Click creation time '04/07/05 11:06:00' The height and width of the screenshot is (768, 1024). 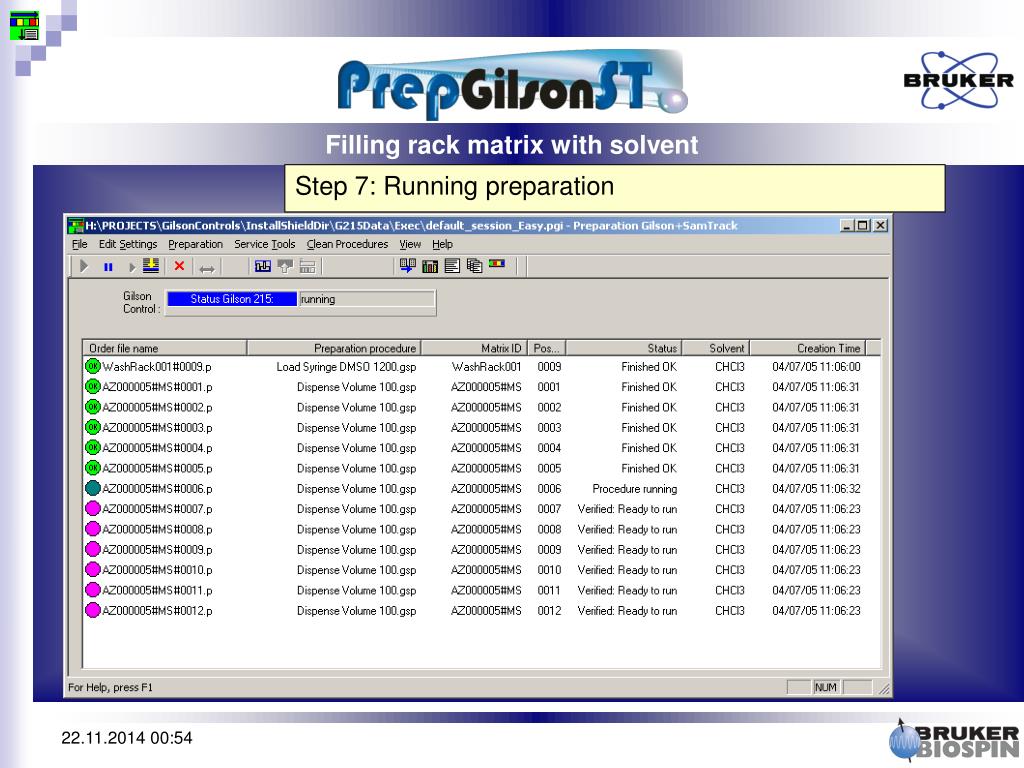816,366
